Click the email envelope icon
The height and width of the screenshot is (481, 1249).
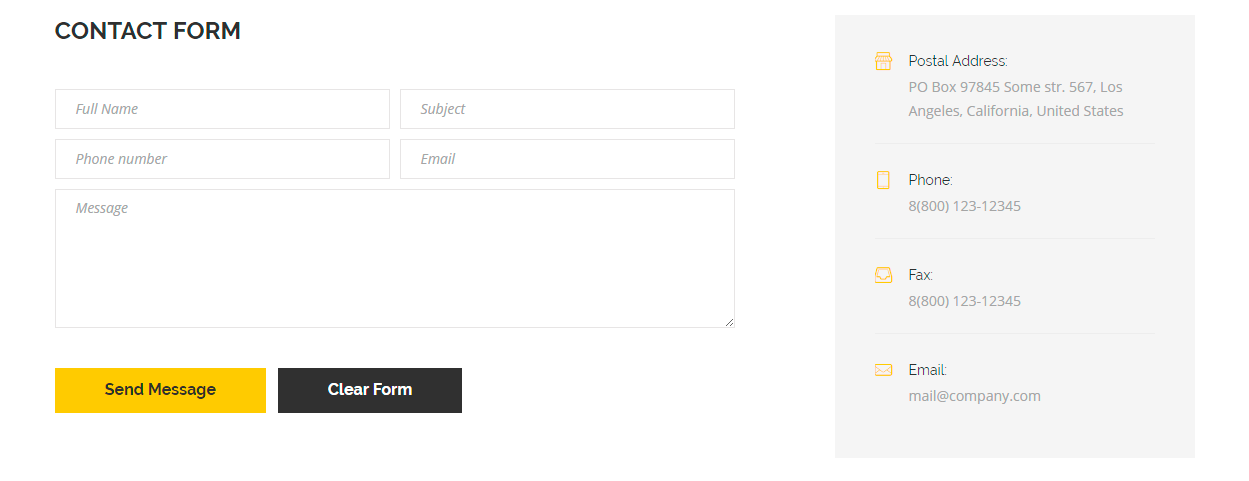pyautogui.click(x=883, y=370)
